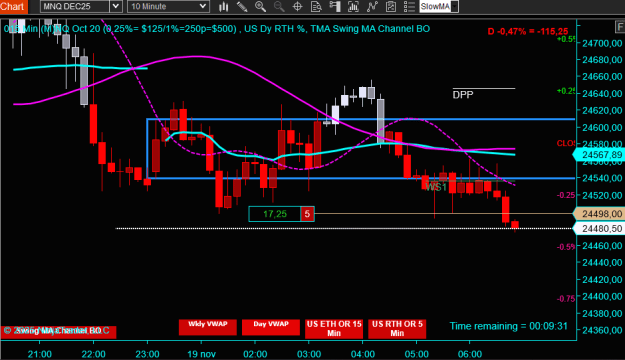625x360 pixels.
Task: Click the Day VWAP button
Action: (271, 327)
